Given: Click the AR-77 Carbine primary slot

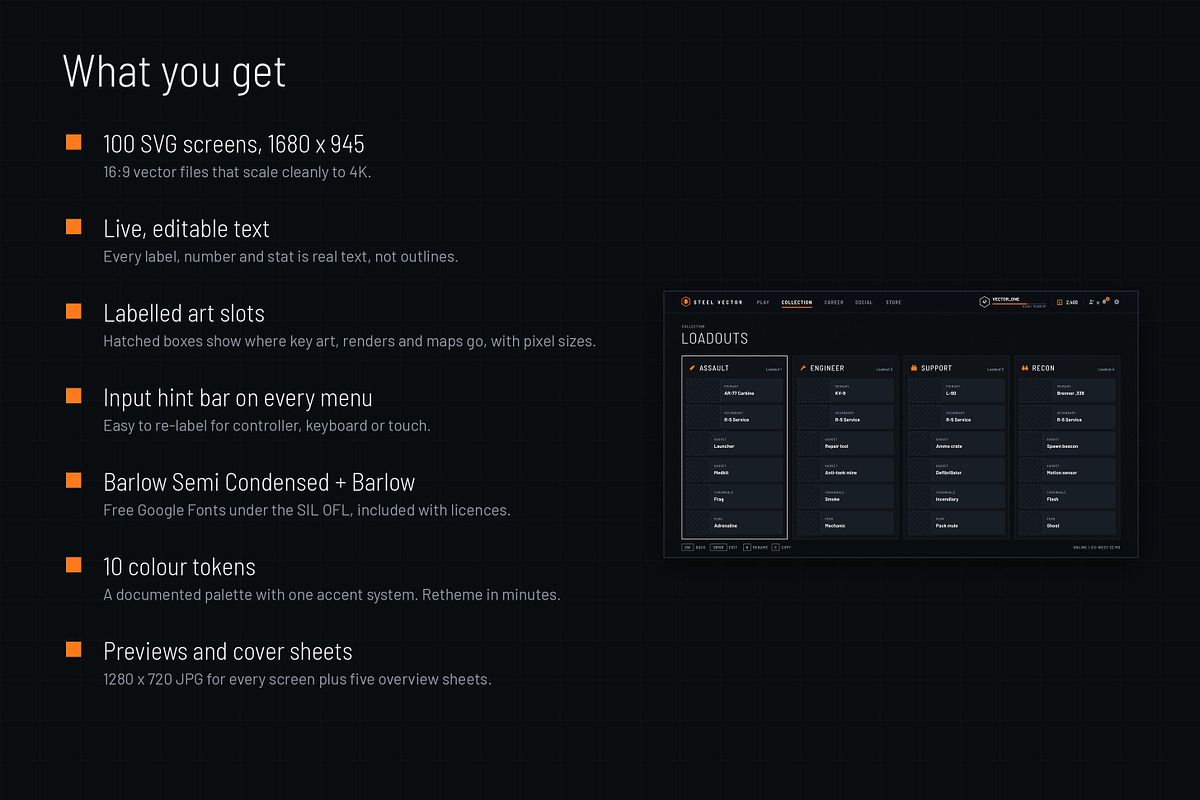Looking at the screenshot, I should 735,390.
